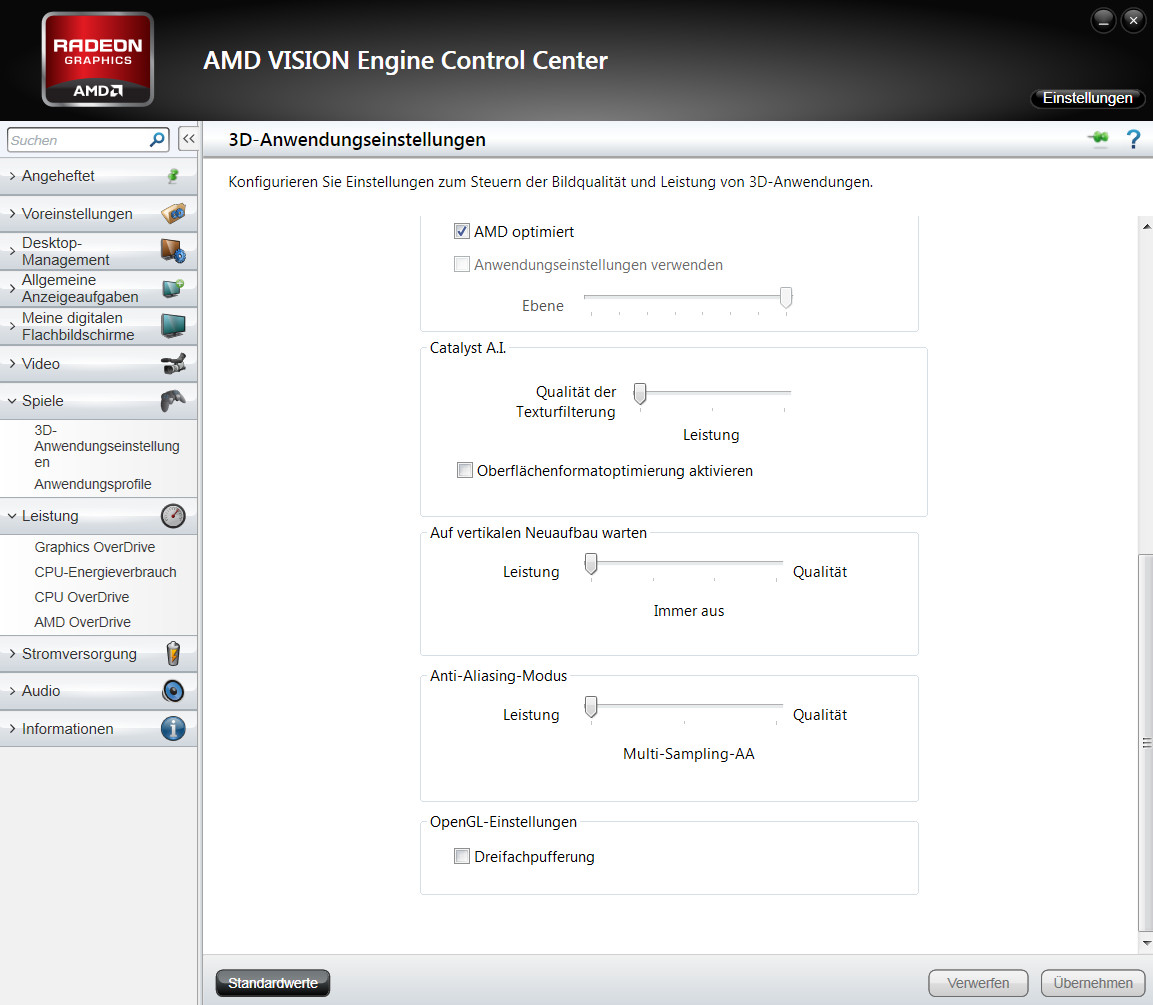Minimize the Control Center window

tap(1103, 20)
